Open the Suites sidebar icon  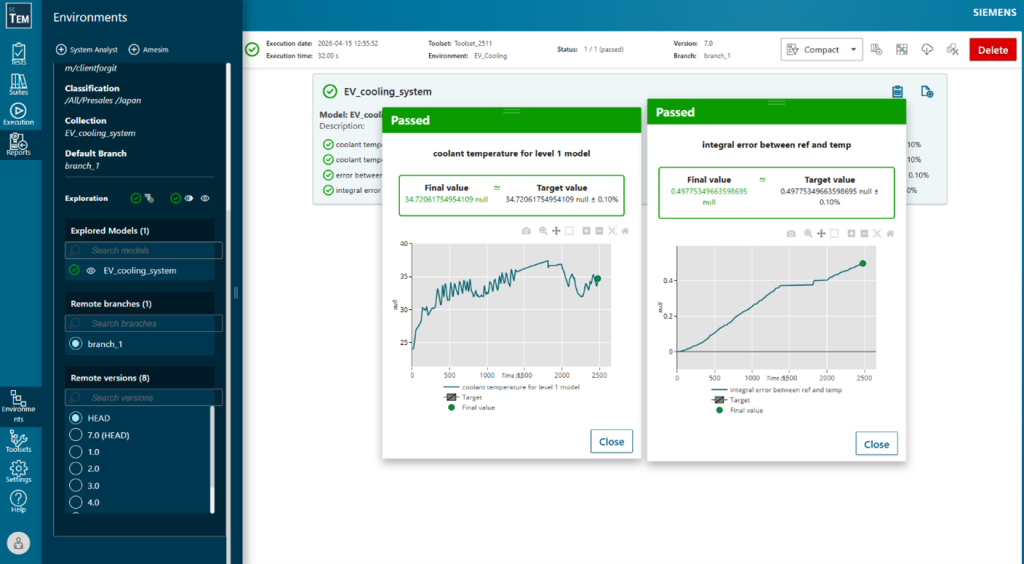[x=18, y=85]
